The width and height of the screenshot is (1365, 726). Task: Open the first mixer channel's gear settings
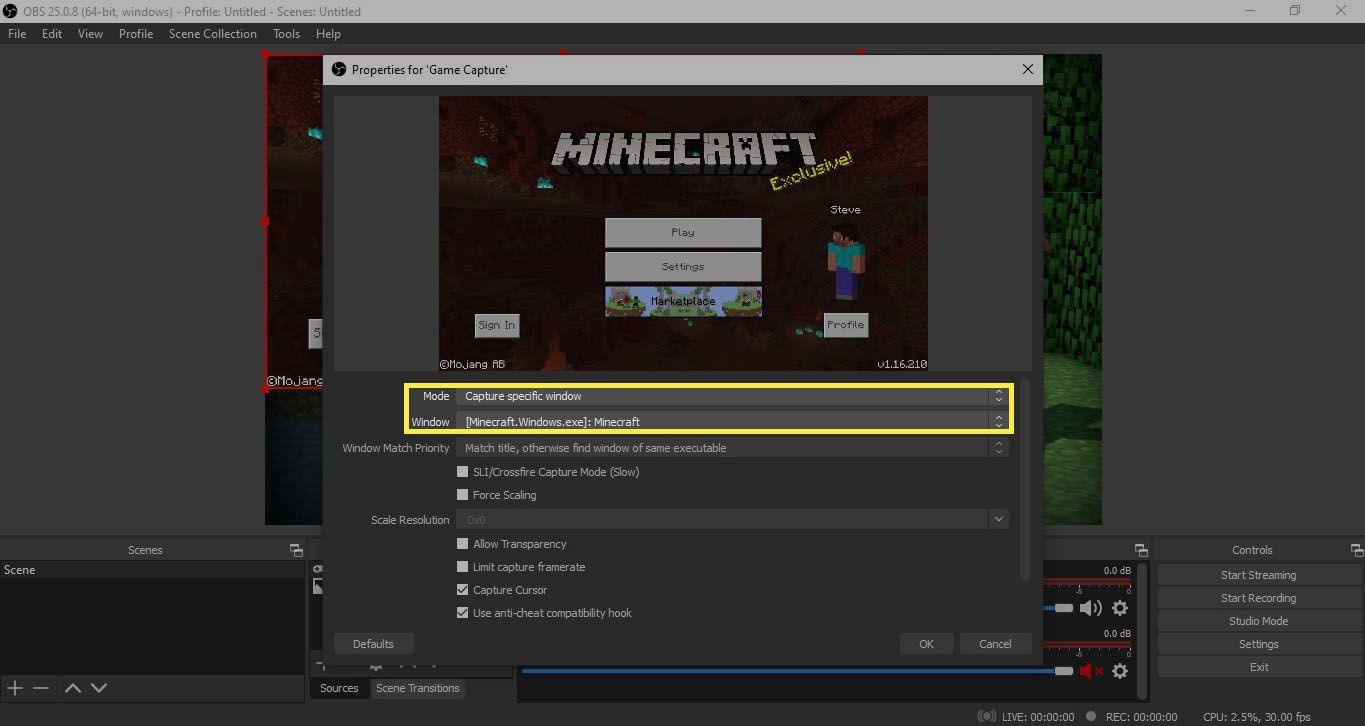1120,608
